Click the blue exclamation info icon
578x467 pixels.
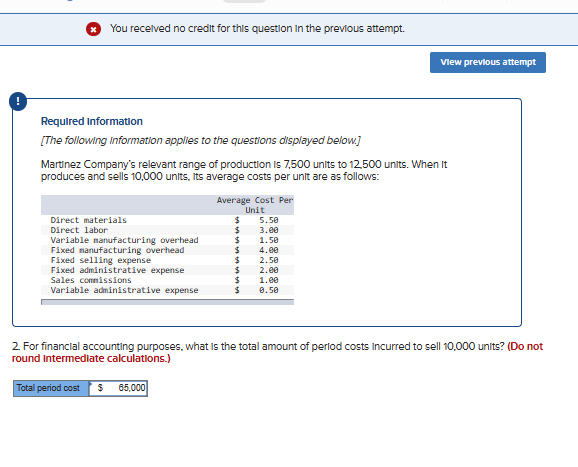(18, 101)
